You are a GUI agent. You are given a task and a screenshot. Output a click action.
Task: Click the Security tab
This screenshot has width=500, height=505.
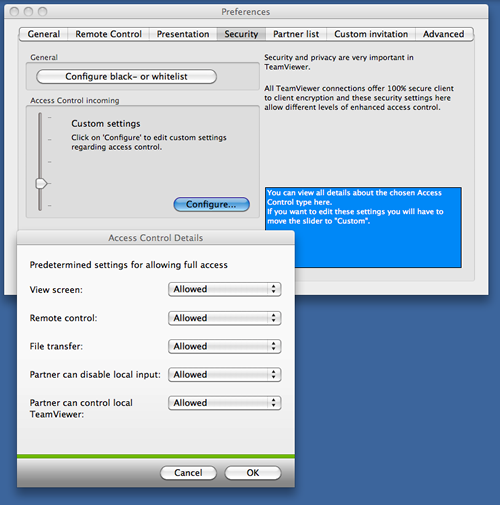click(x=241, y=34)
